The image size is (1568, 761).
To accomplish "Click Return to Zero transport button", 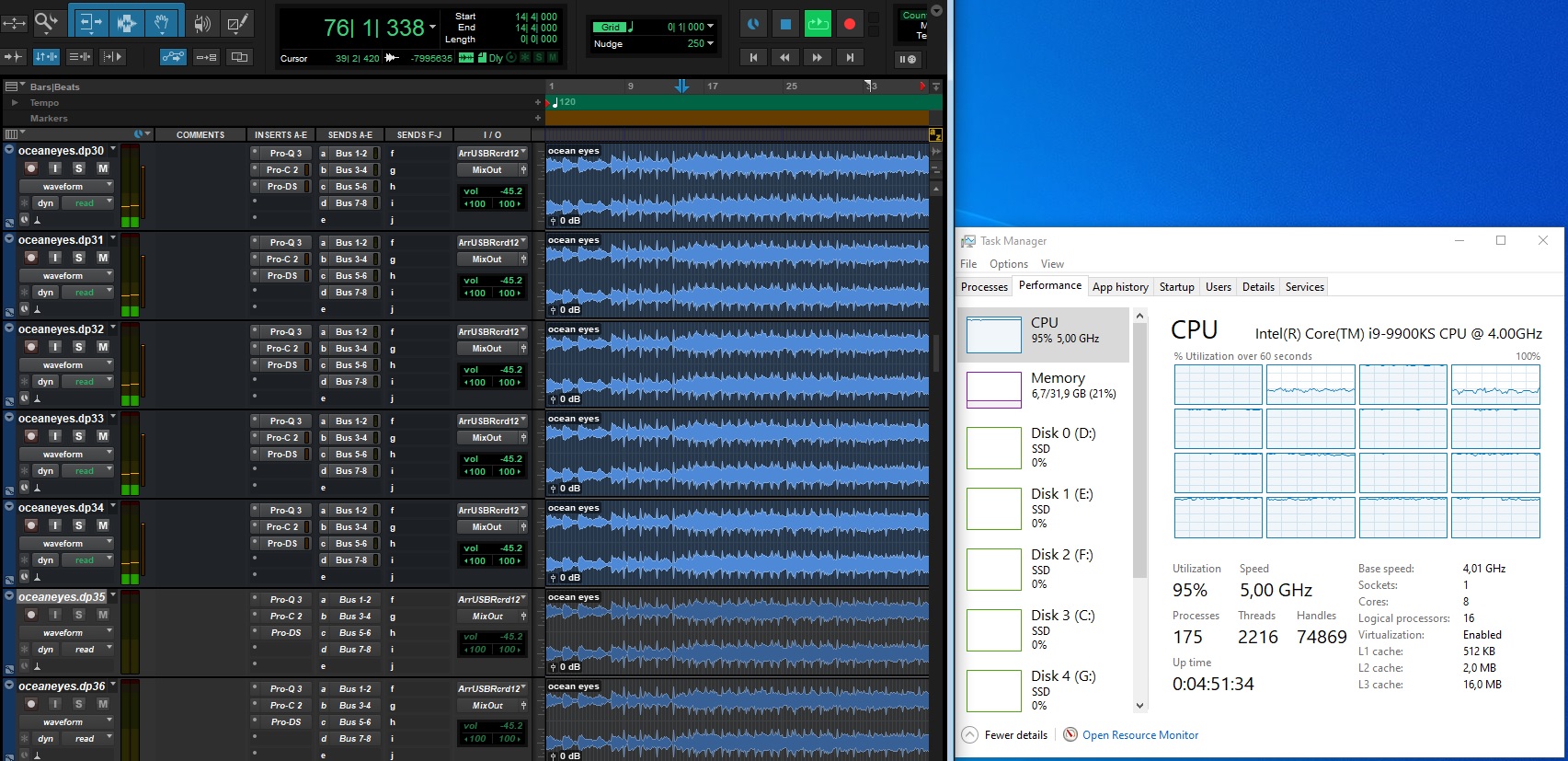I will click(x=753, y=57).
